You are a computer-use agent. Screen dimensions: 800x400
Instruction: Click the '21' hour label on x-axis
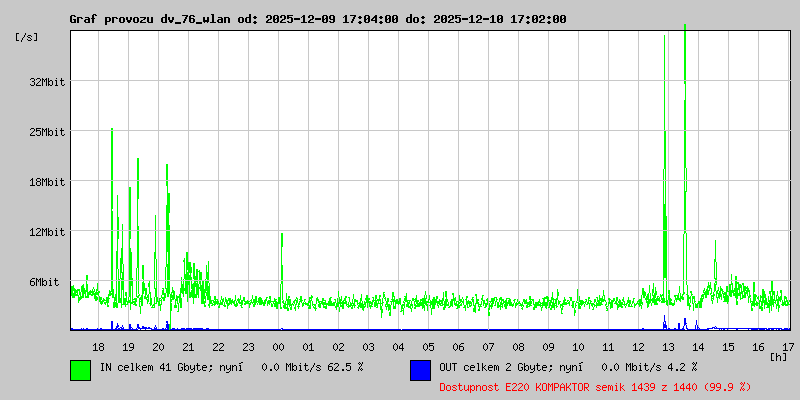188,347
